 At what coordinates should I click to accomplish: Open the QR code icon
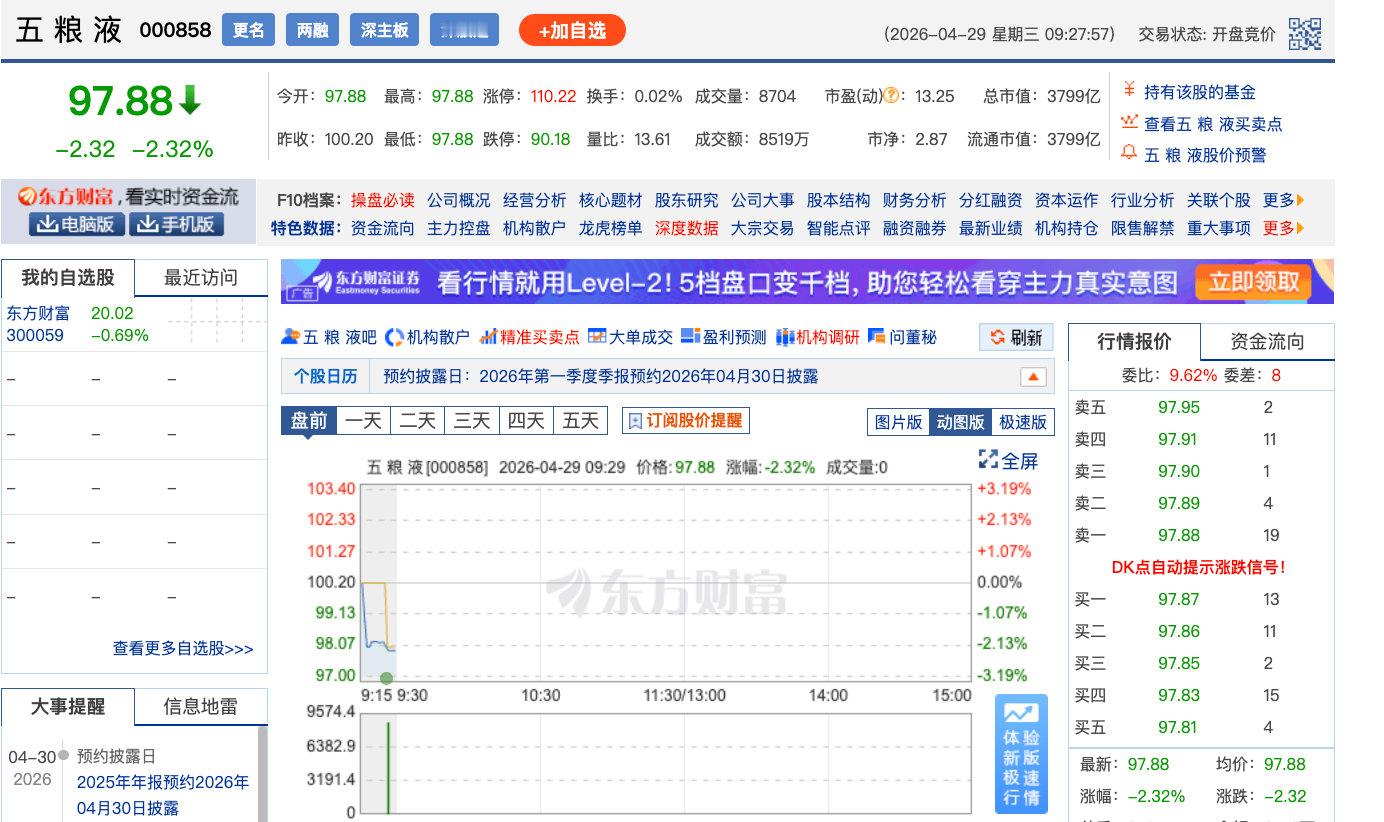(1305, 33)
